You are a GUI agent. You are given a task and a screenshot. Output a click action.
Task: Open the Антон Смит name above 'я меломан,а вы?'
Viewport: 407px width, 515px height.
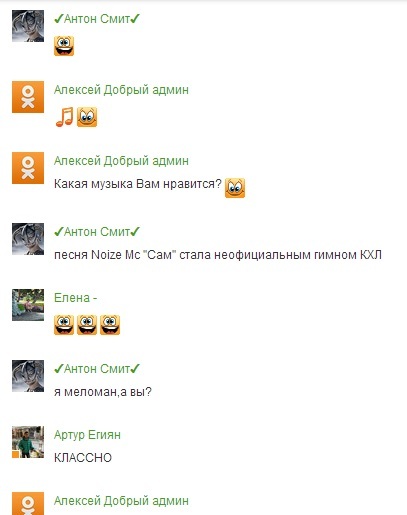click(x=97, y=369)
